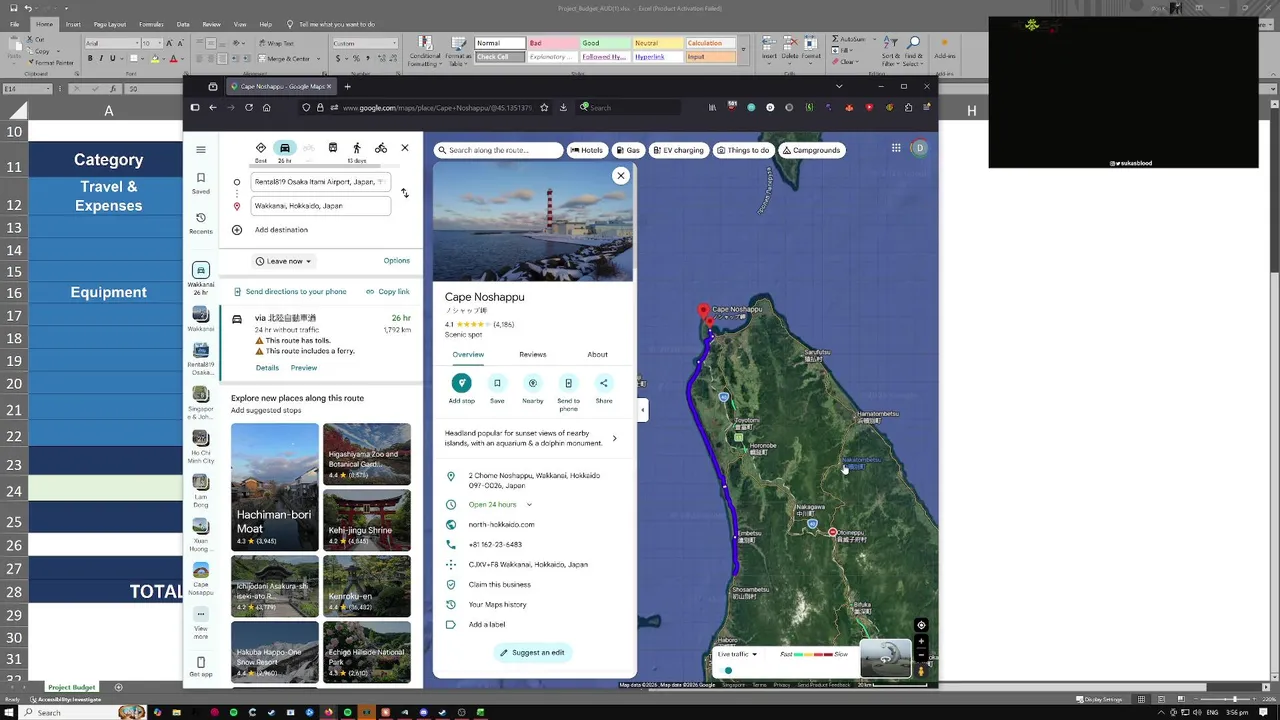Click the show your location button on map
Screen dimensions: 1280x720
pyautogui.click(x=921, y=626)
